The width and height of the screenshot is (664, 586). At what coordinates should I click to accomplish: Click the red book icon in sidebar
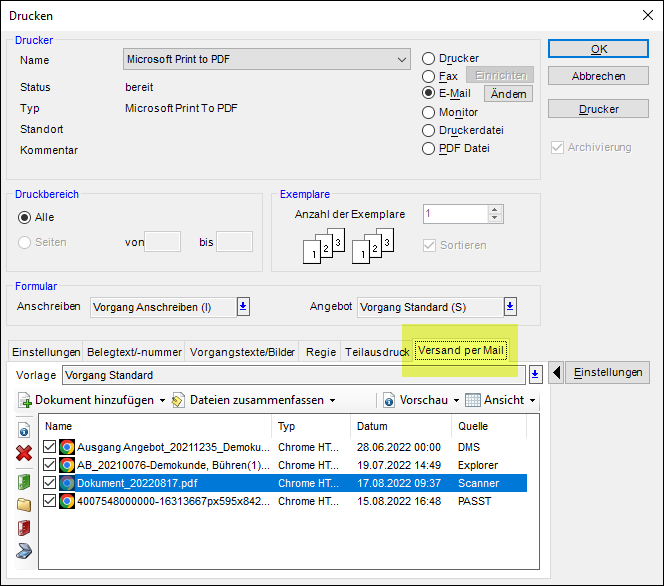(x=25, y=527)
